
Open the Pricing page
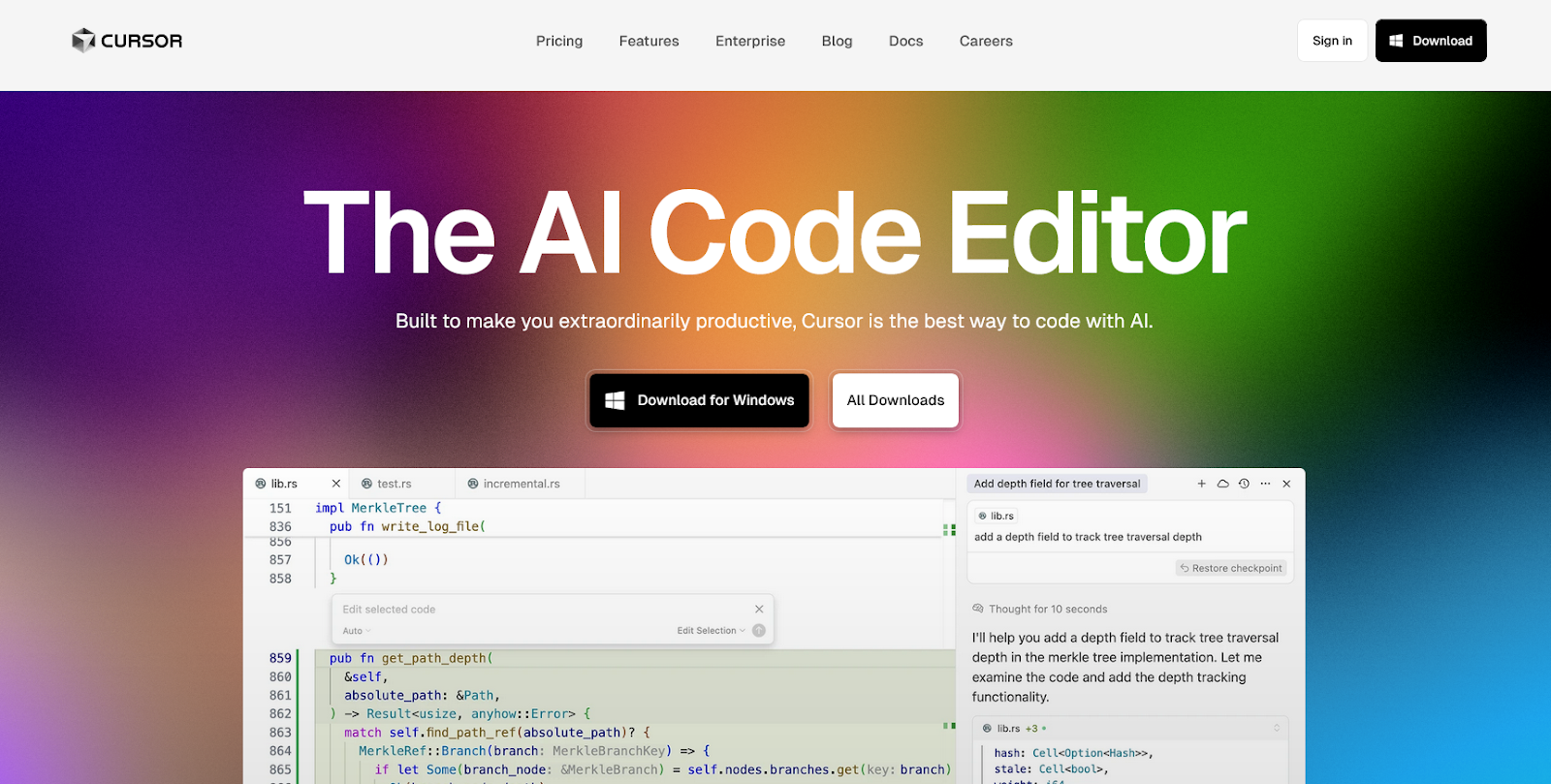point(559,41)
